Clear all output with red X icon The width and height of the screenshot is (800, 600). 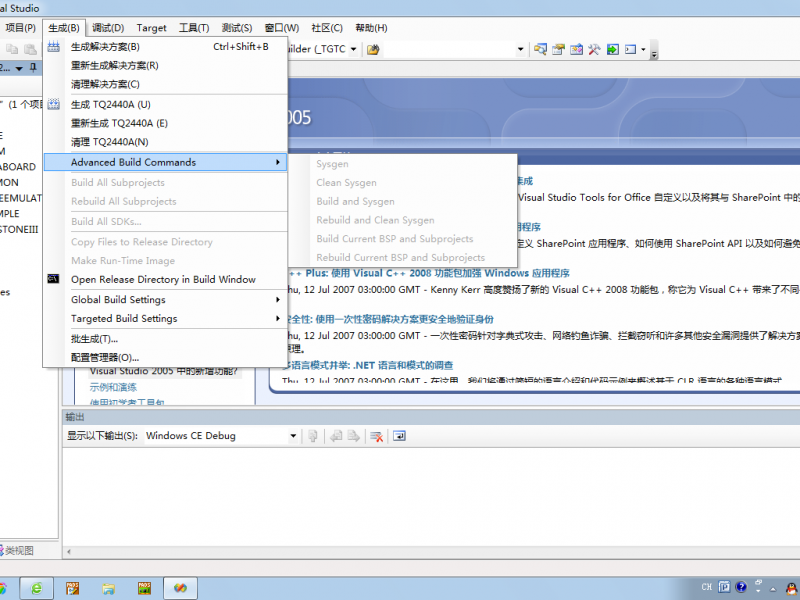(377, 436)
